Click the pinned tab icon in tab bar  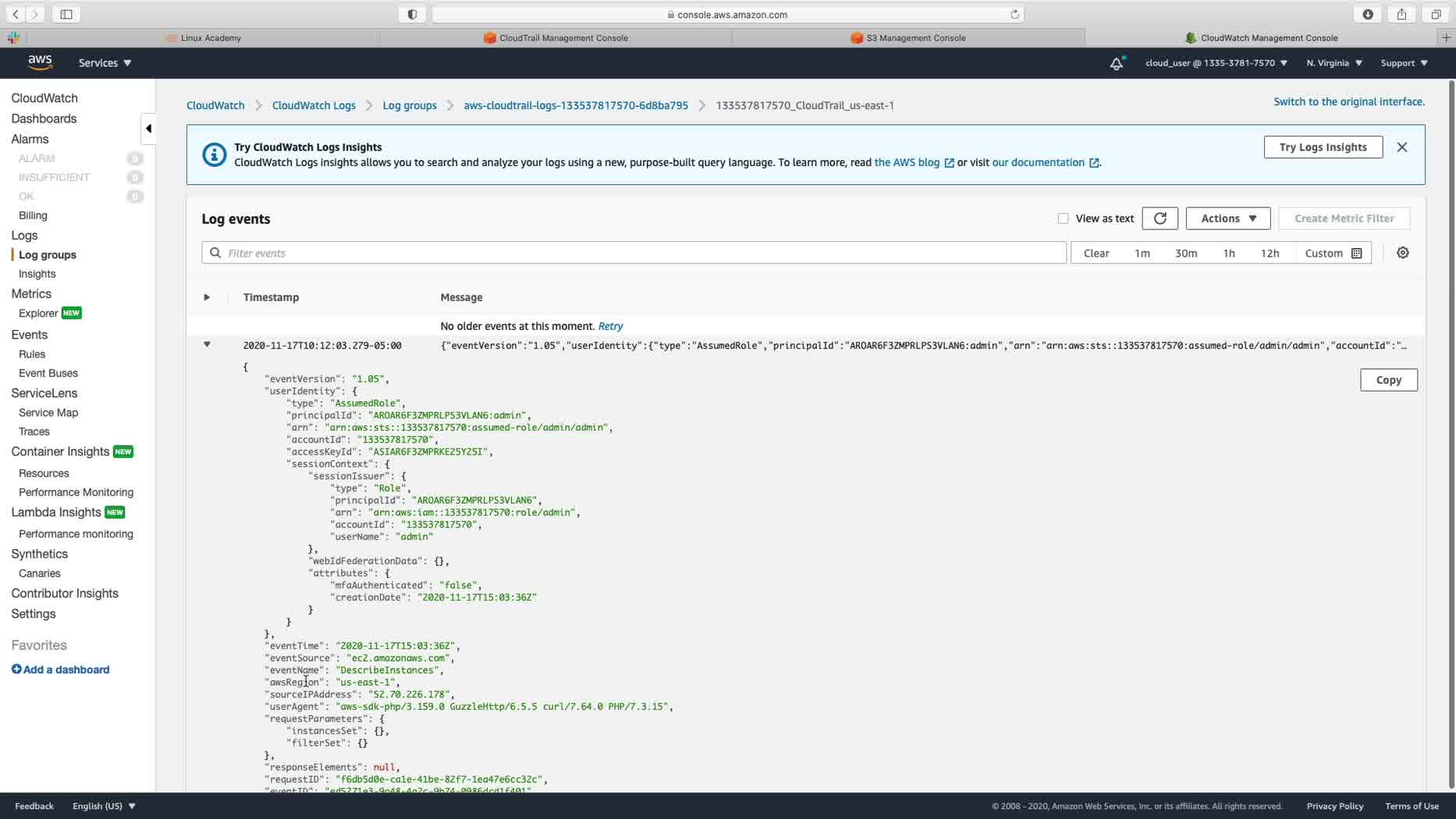coord(14,37)
